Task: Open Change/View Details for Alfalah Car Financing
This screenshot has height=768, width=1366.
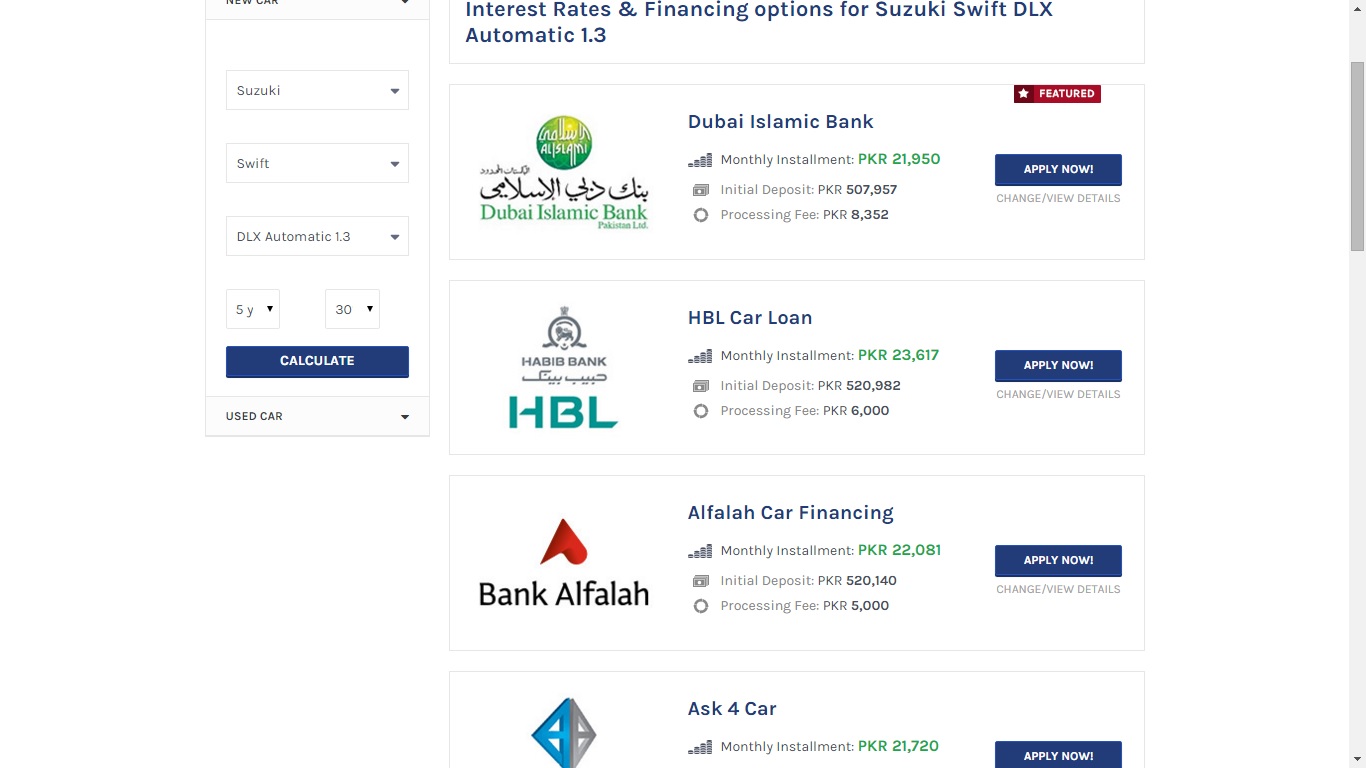Action: click(1058, 589)
